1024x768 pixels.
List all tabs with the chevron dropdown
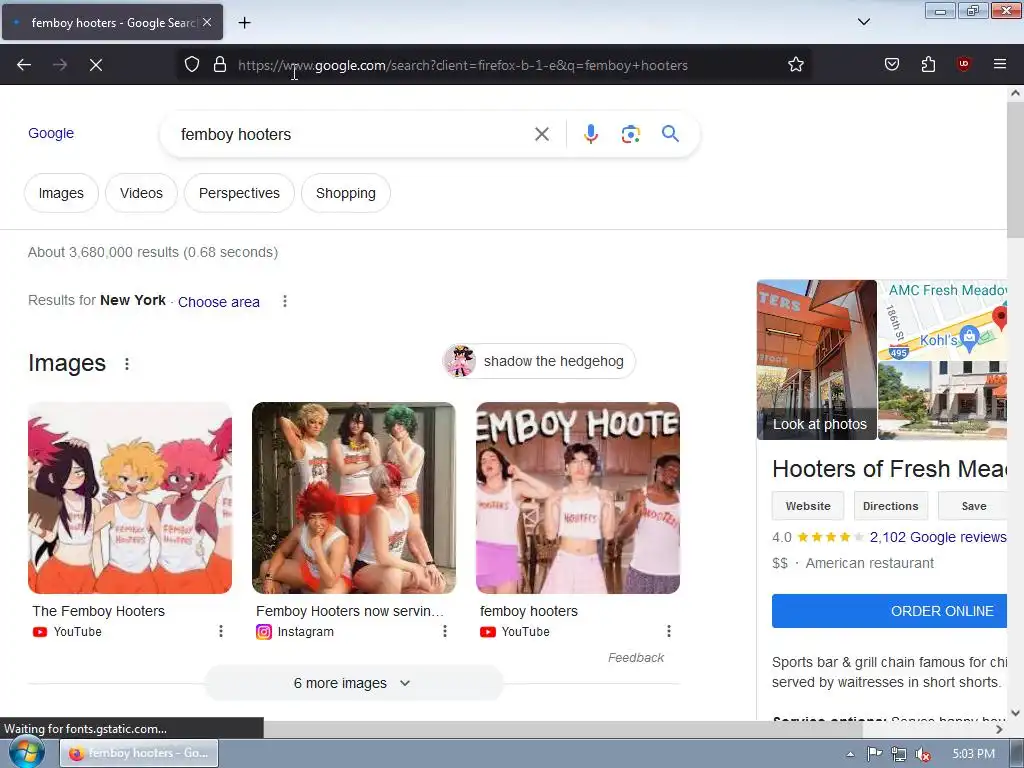863,22
